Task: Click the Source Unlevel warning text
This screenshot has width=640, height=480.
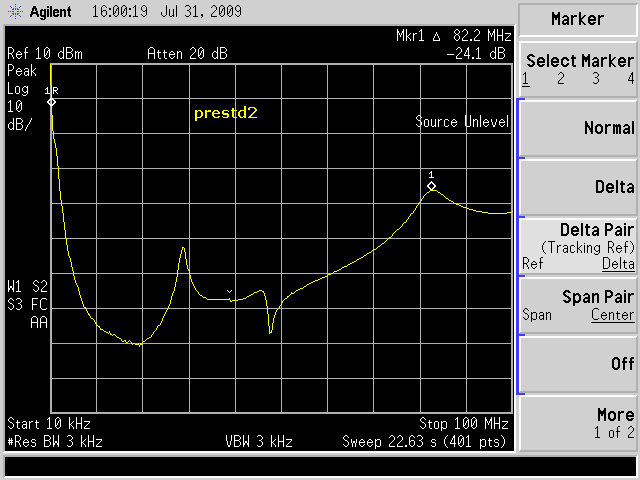Action: (x=462, y=122)
